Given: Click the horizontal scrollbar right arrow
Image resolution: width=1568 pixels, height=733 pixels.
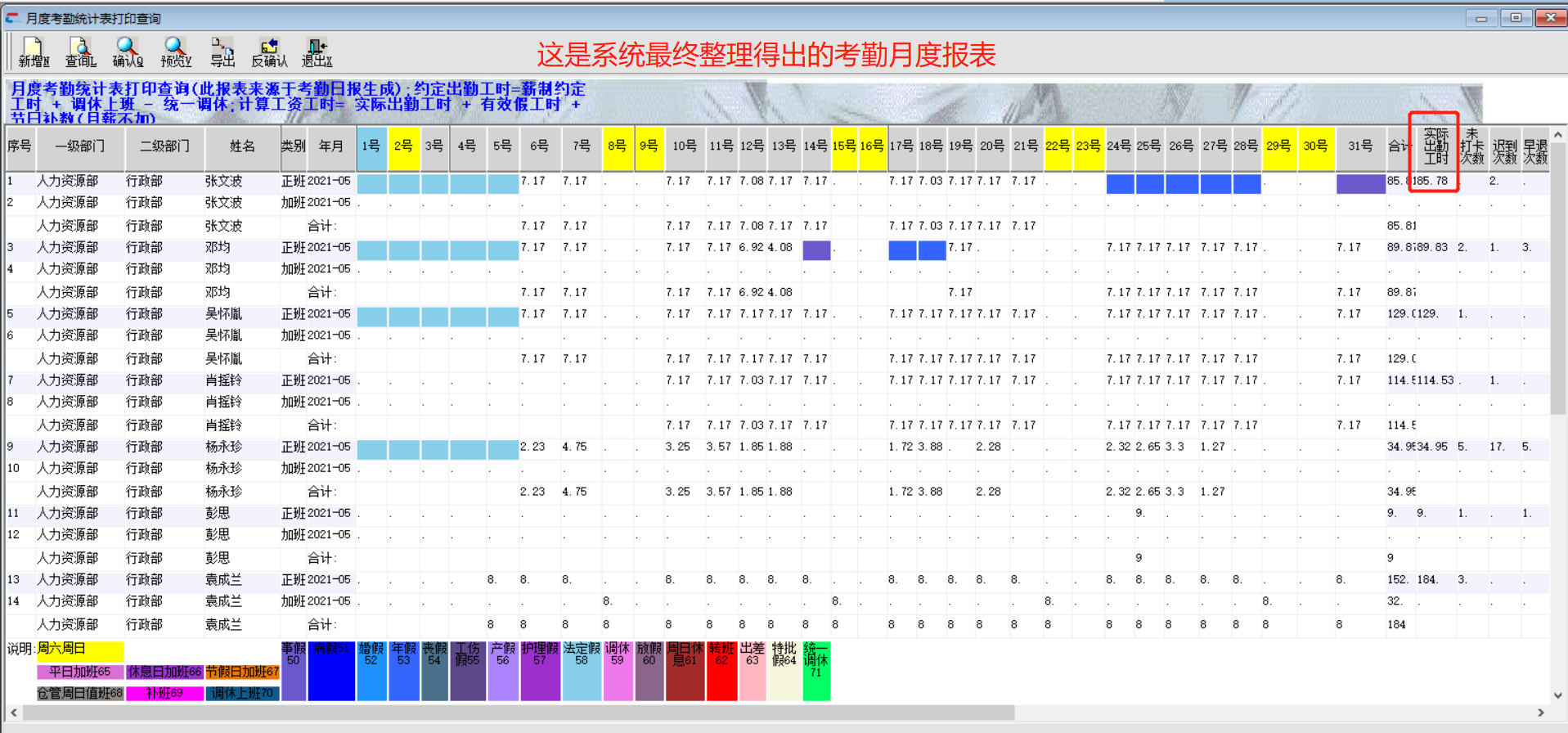Looking at the screenshot, I should point(1541,713).
